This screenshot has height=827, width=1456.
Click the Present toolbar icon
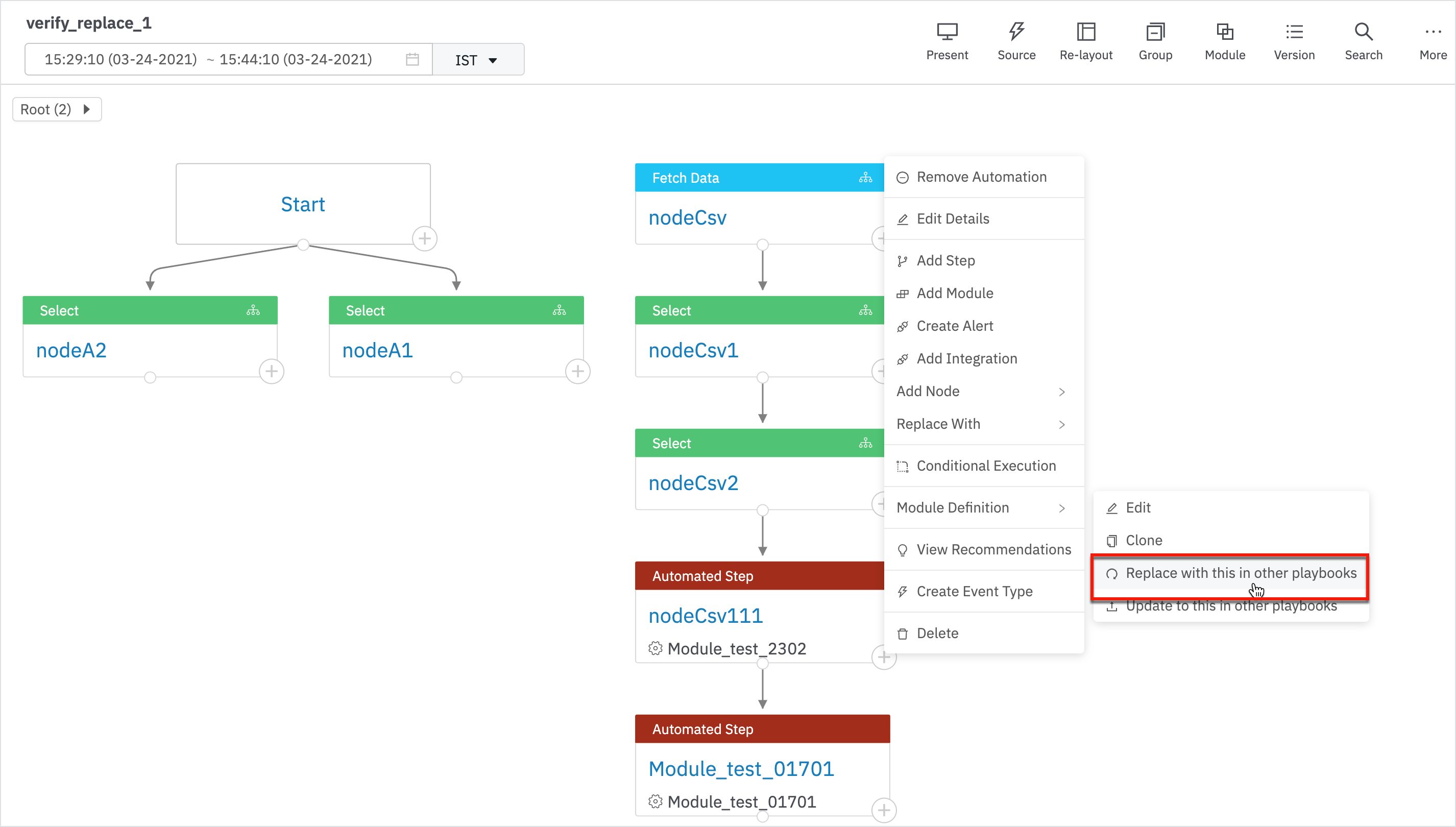pos(947,32)
